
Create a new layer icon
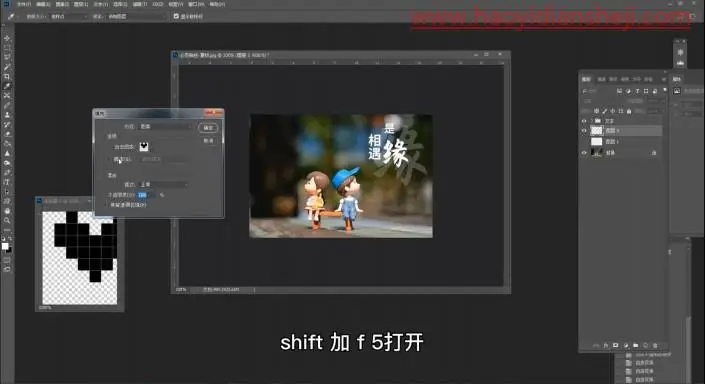click(x=645, y=345)
